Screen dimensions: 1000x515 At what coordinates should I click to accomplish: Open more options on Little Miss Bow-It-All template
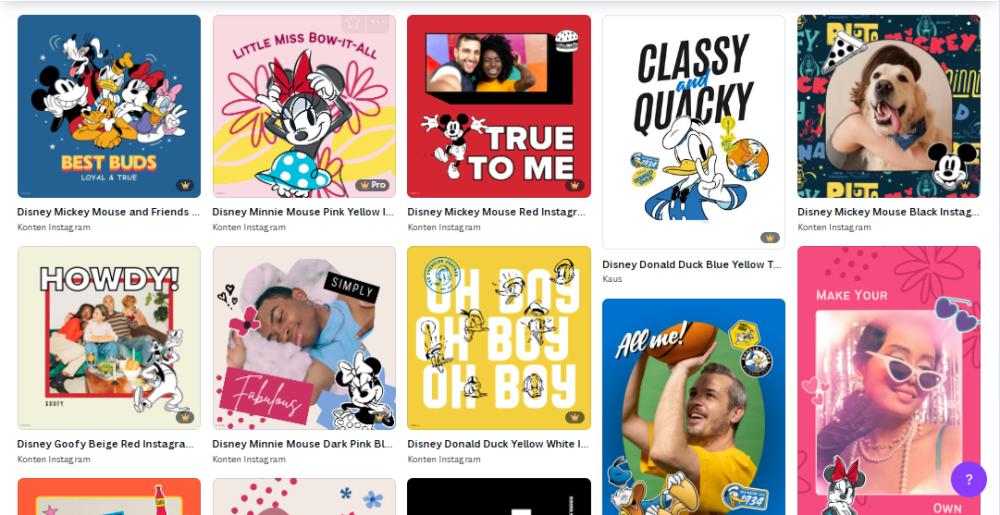(378, 24)
